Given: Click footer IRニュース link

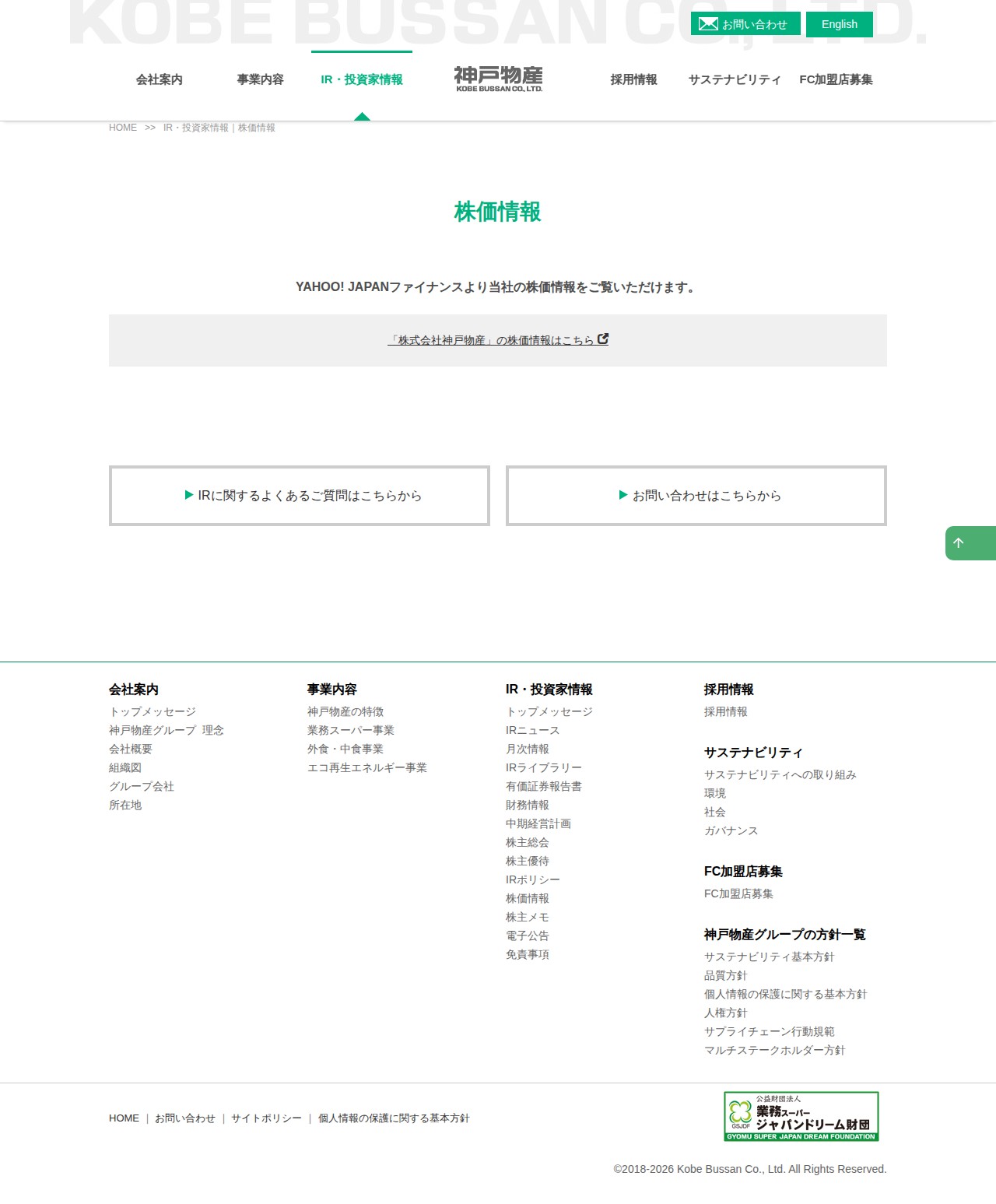Looking at the screenshot, I should [533, 730].
